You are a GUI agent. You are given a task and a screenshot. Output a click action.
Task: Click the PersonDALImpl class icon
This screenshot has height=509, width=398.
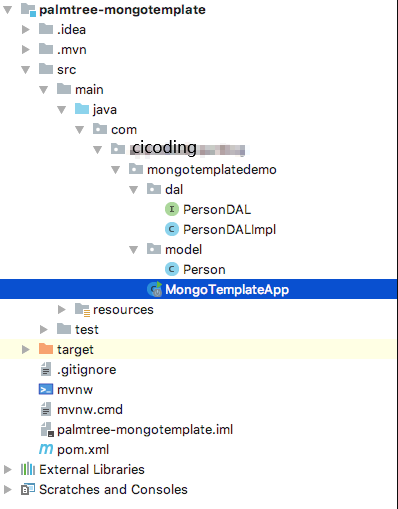pos(172,229)
